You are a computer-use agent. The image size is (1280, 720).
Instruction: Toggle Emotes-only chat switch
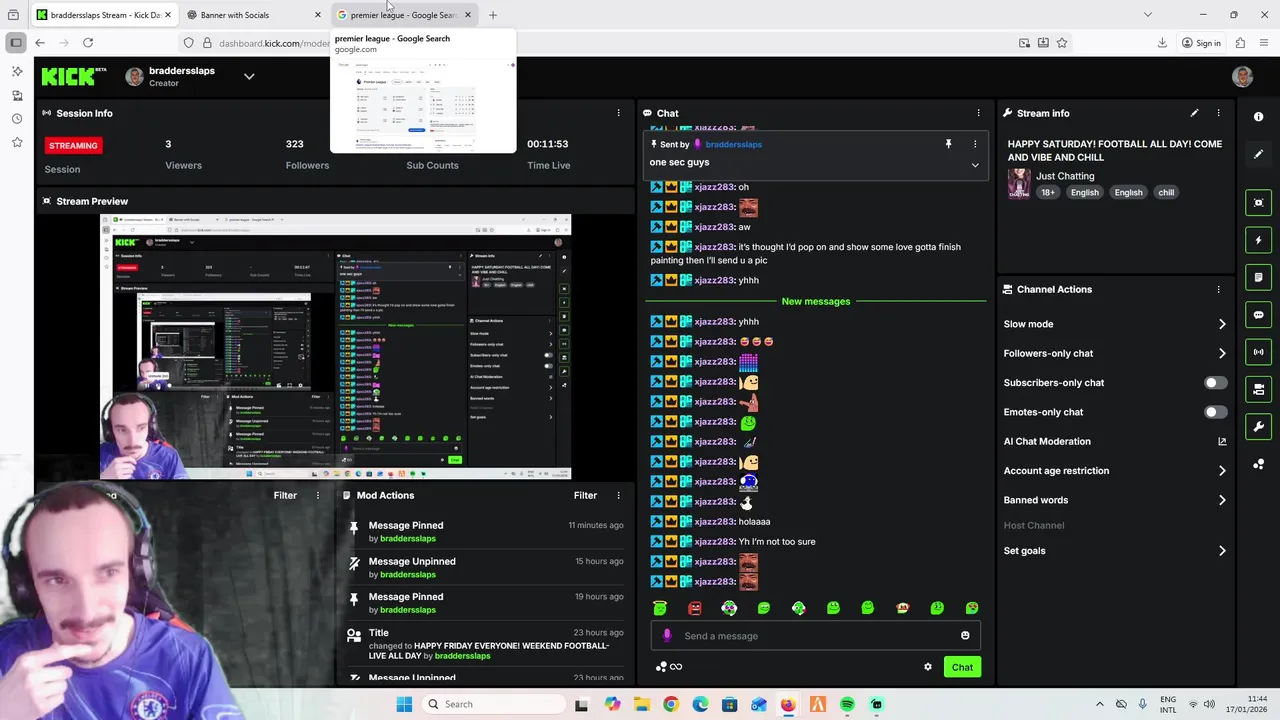point(1215,412)
